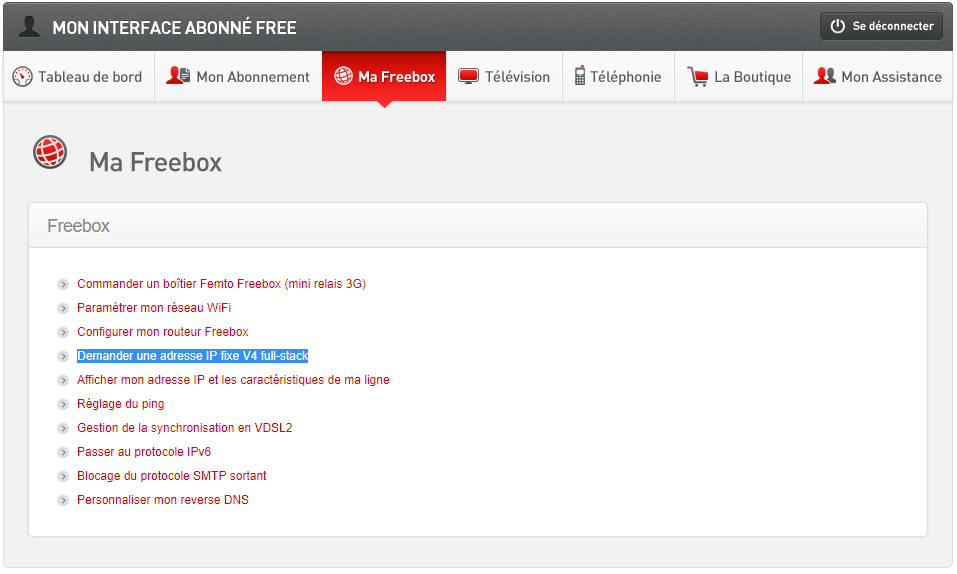The height and width of the screenshot is (574, 957).
Task: Open Réglage du ping link
Action: click(120, 404)
